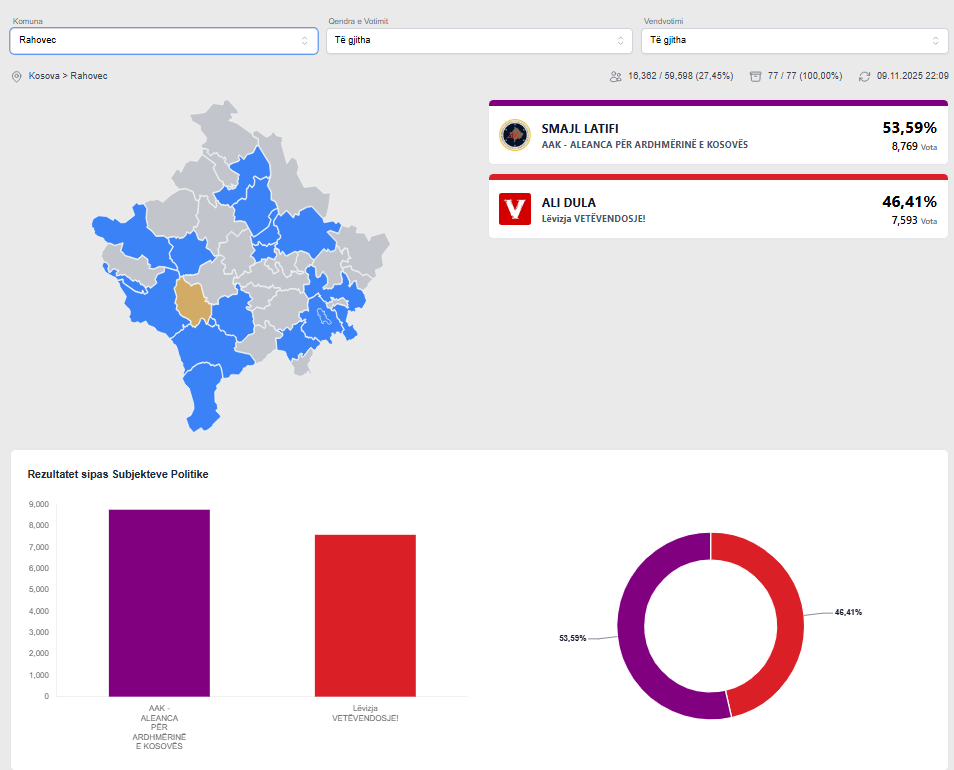Expand the Vendvotimi dropdown

click(x=794, y=41)
